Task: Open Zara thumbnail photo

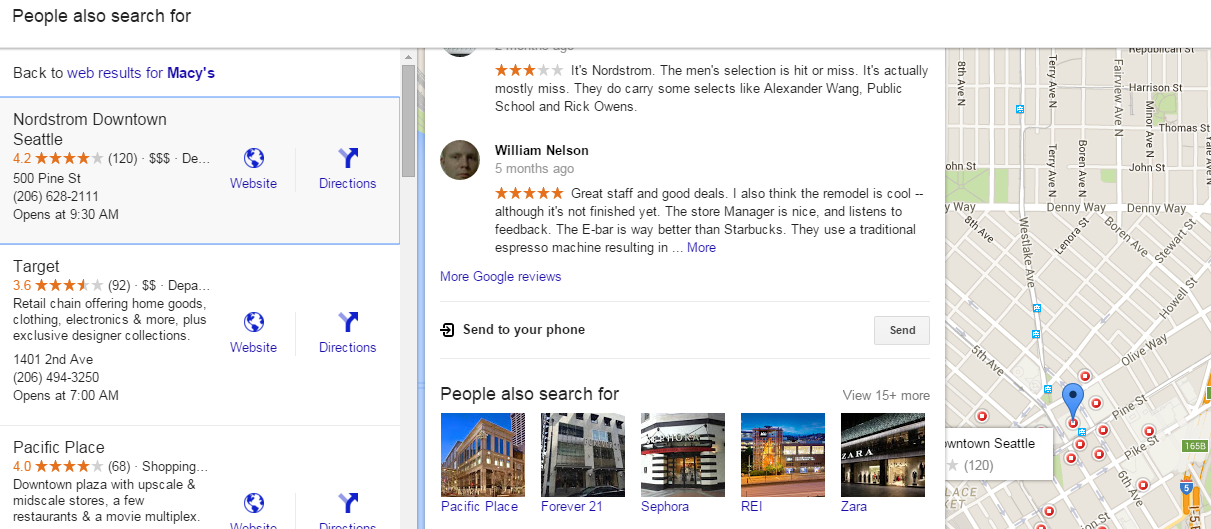Action: pos(882,455)
